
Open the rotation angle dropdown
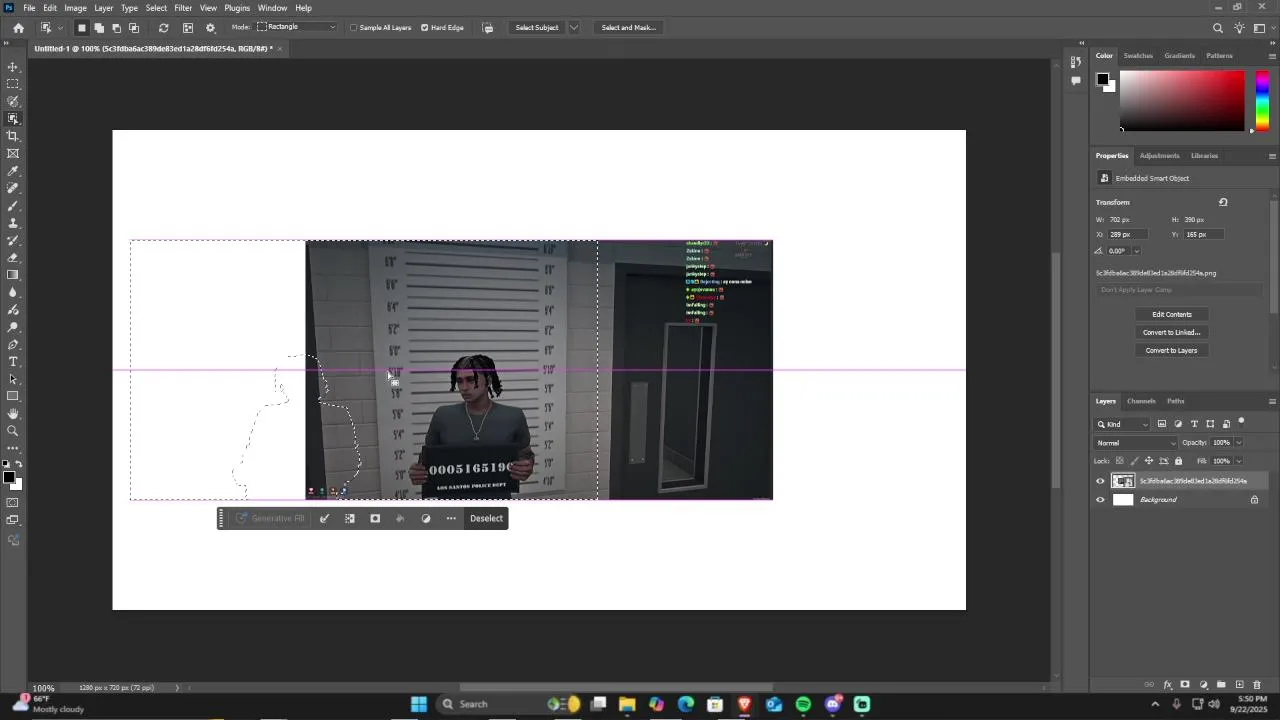point(1136,251)
